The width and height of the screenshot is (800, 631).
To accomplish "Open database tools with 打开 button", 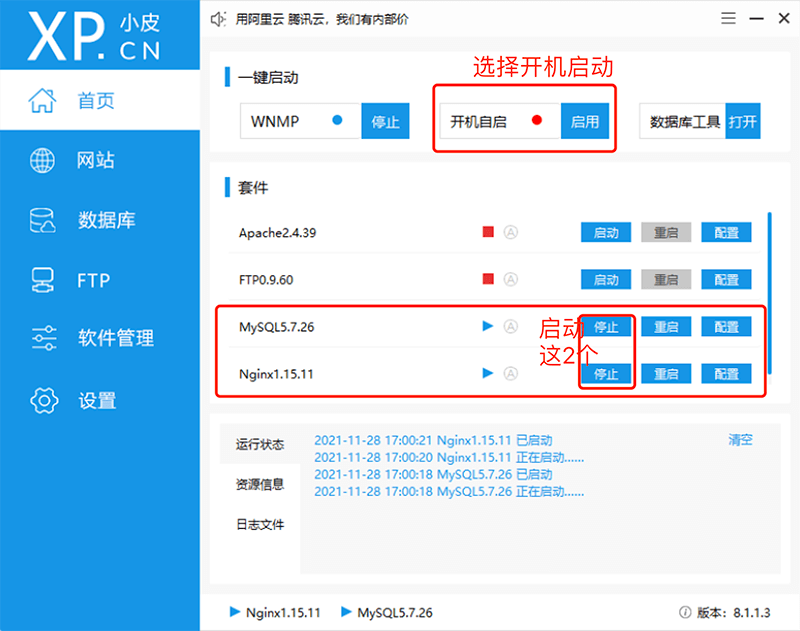I will tap(743, 121).
